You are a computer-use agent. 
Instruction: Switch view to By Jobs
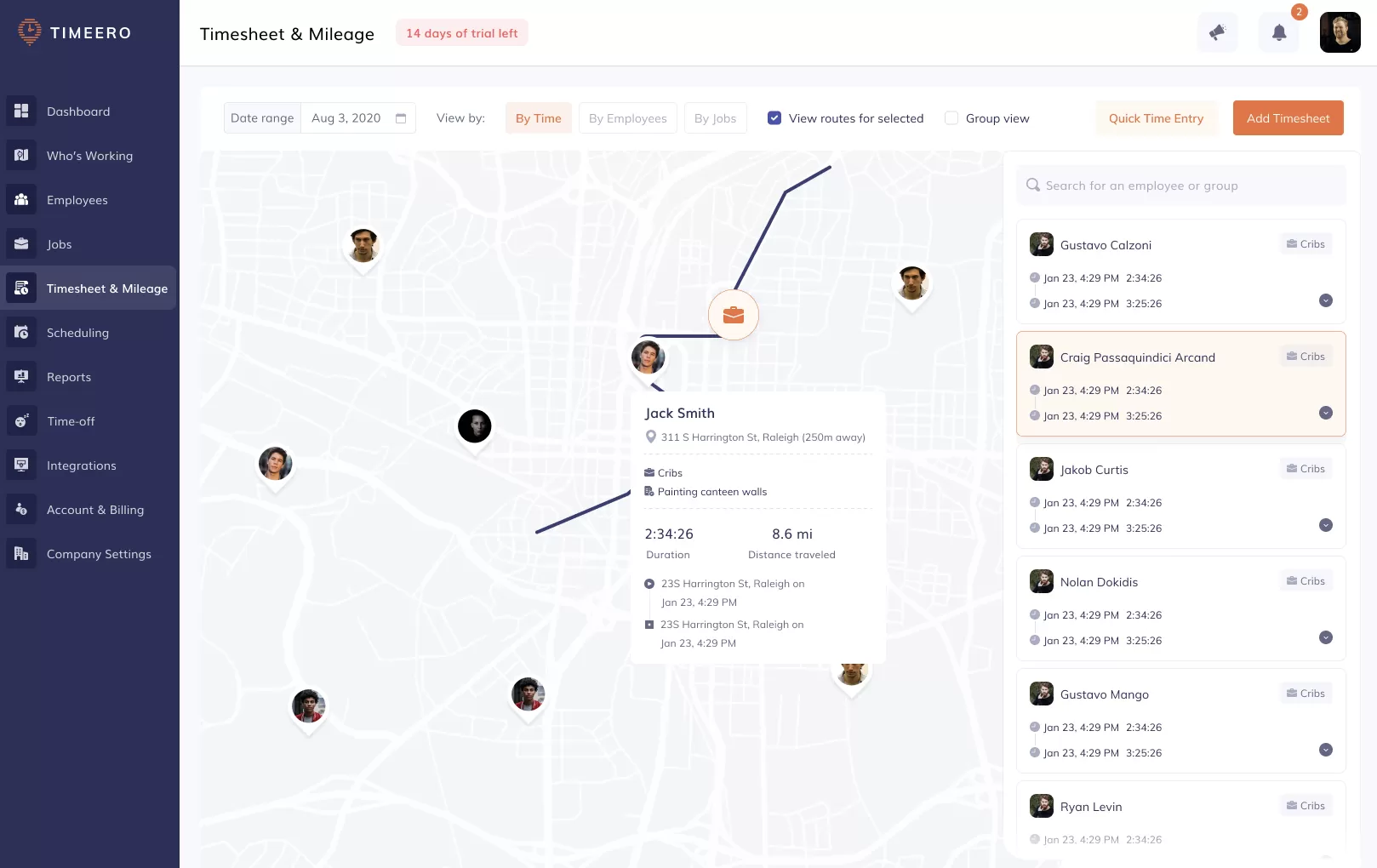point(715,118)
